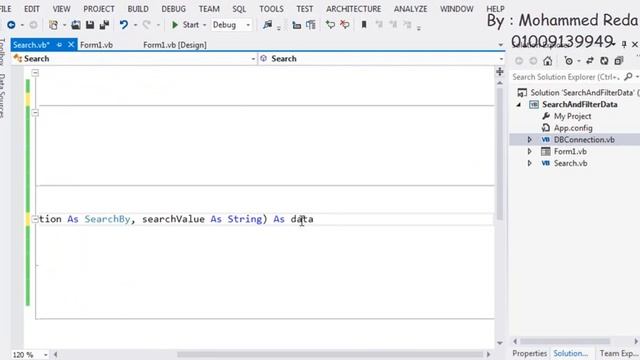Click Collapse All icon in Solution Explorer
Screen dimensions: 640x360
coord(619,61)
